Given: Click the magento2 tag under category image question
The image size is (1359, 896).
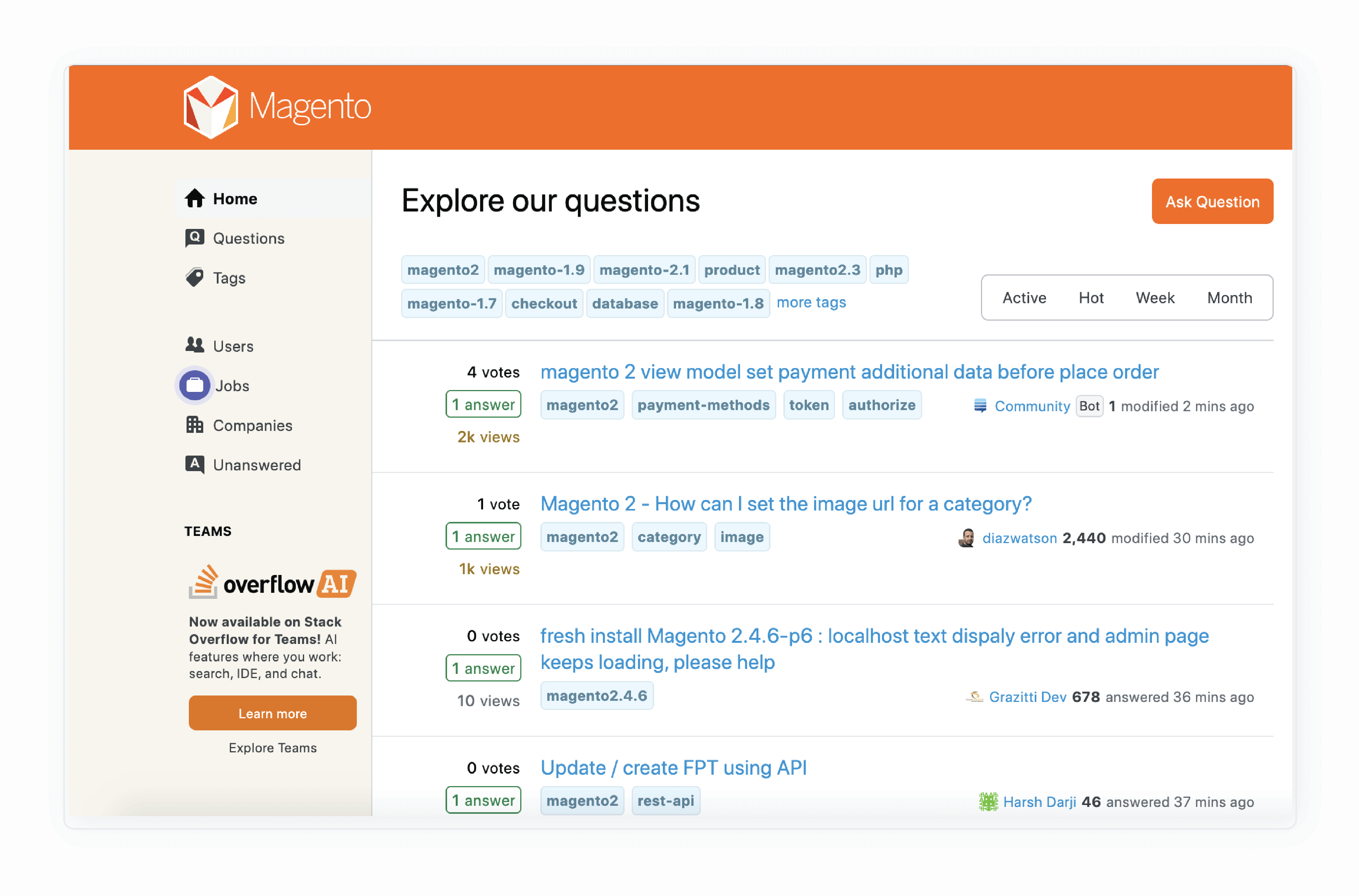Looking at the screenshot, I should click(582, 537).
